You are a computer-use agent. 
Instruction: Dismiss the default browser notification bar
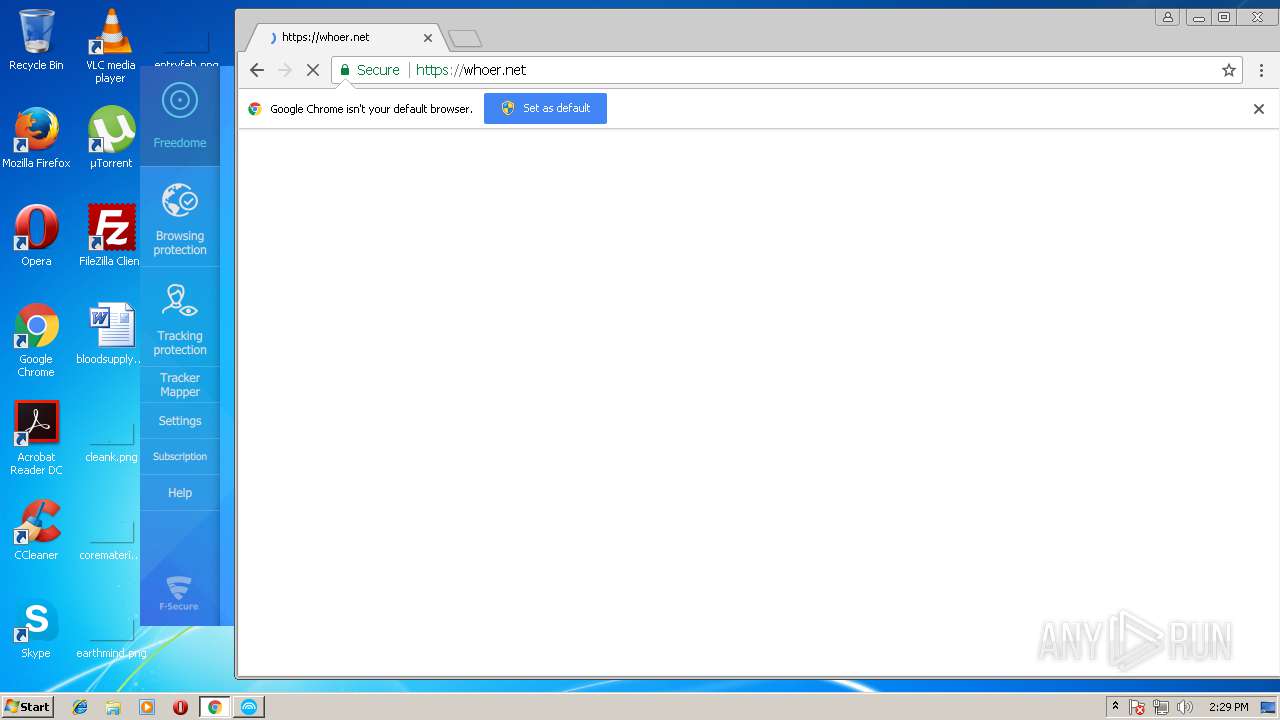click(1259, 109)
